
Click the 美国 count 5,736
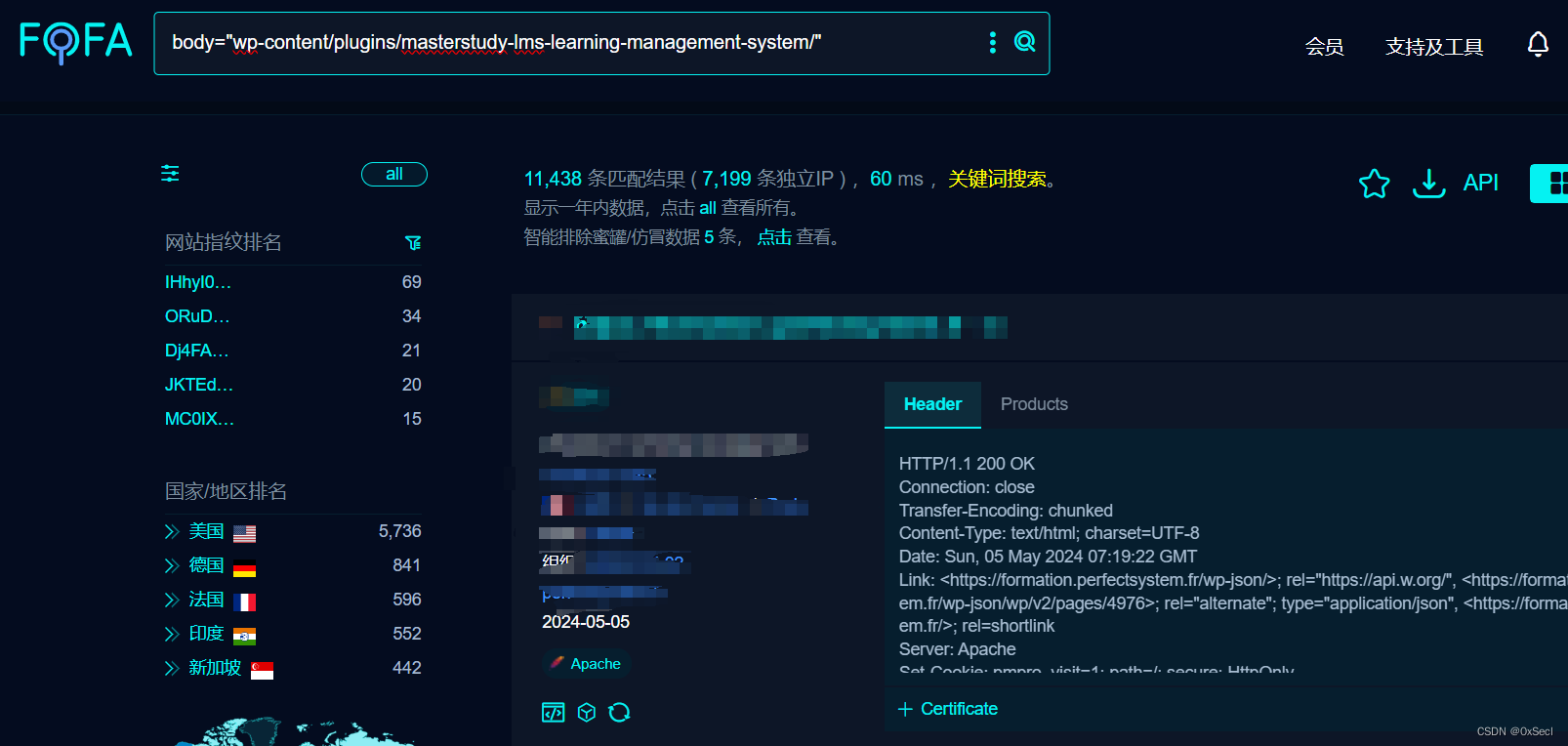click(400, 531)
